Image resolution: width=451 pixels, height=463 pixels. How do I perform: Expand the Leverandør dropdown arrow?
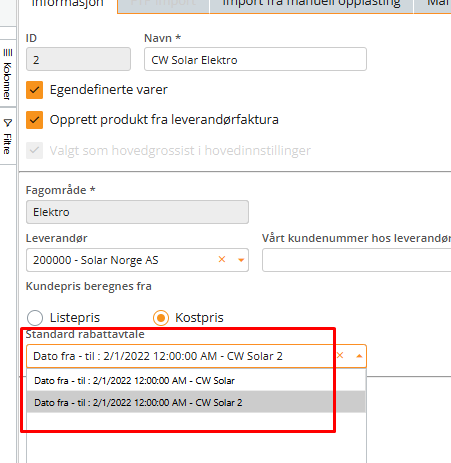click(241, 260)
